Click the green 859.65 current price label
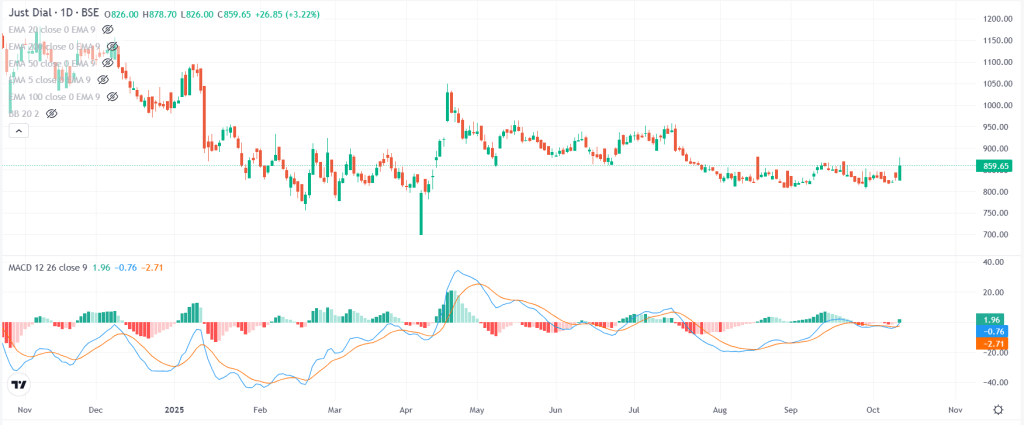Screen dimensions: 1024x425 (x=997, y=166)
